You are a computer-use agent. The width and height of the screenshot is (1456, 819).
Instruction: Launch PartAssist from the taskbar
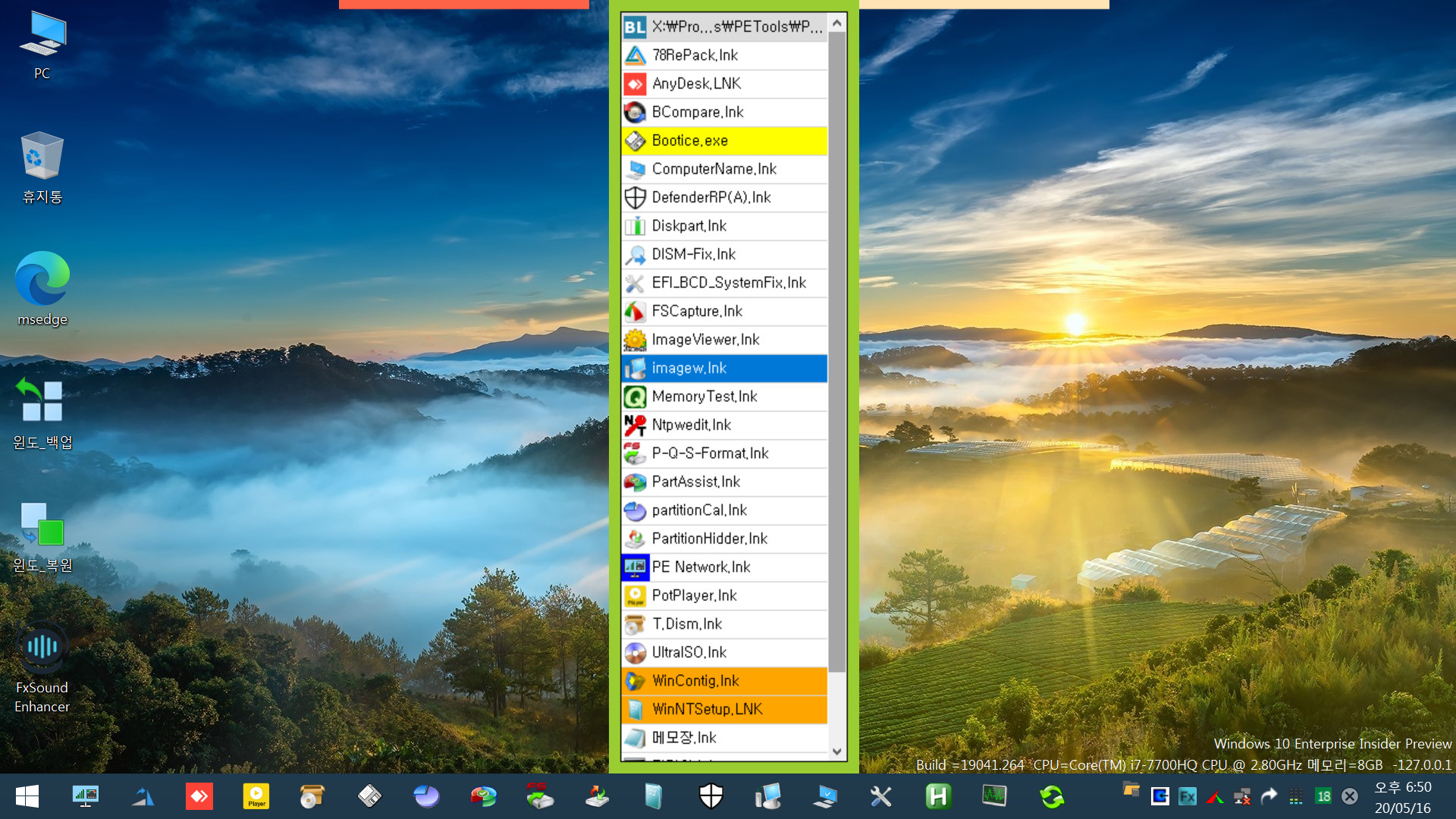point(483,796)
